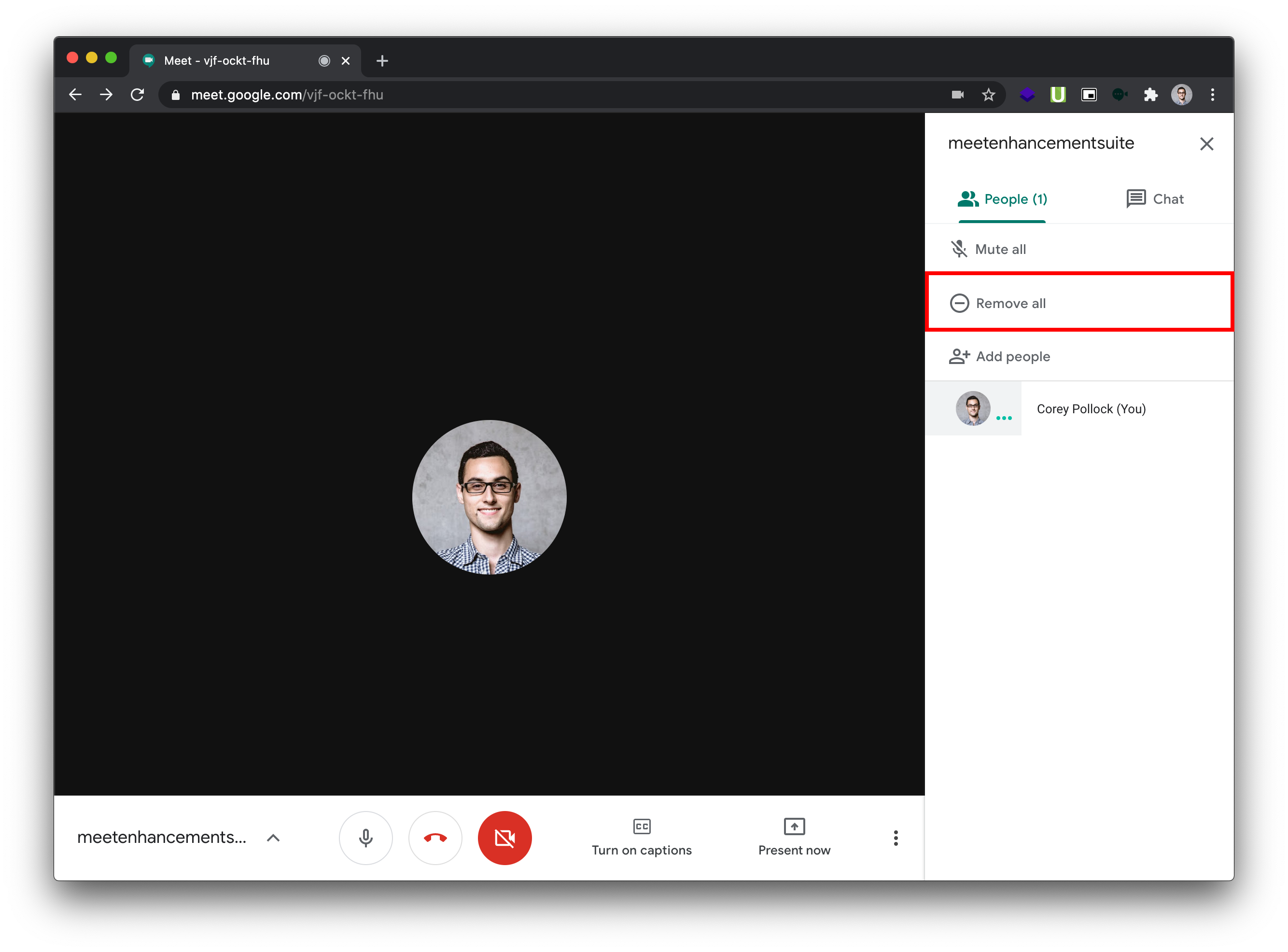This screenshot has width=1288, height=952.
Task: Reload the Meet page
Action: 137,95
